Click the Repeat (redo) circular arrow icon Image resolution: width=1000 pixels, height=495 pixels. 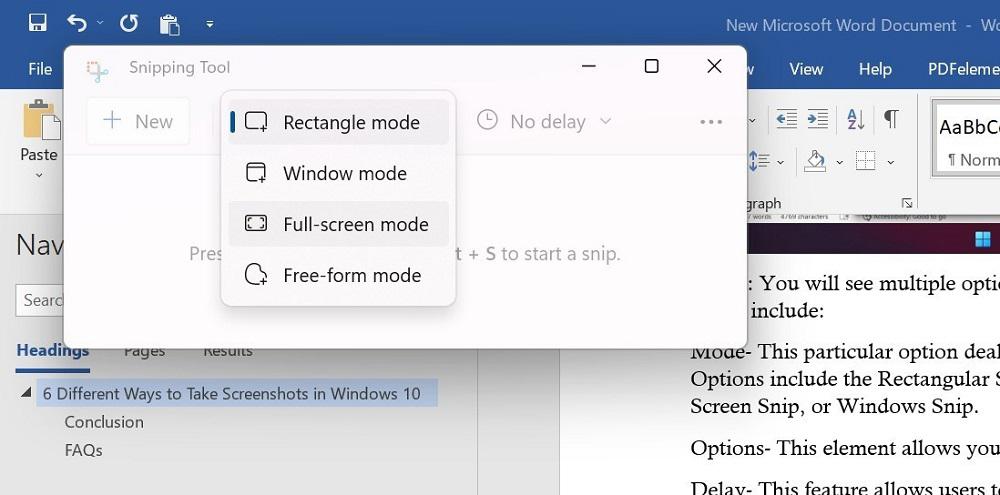[x=128, y=22]
